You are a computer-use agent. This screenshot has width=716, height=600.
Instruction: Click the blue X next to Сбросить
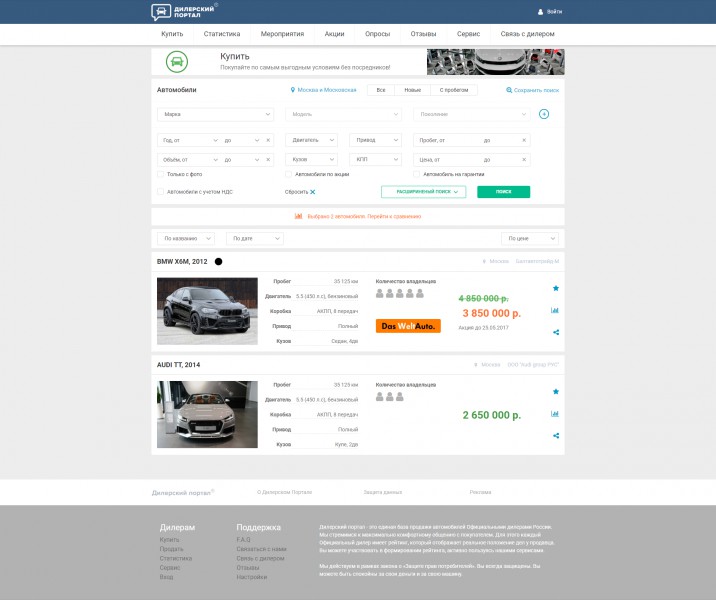pyautogui.click(x=313, y=192)
